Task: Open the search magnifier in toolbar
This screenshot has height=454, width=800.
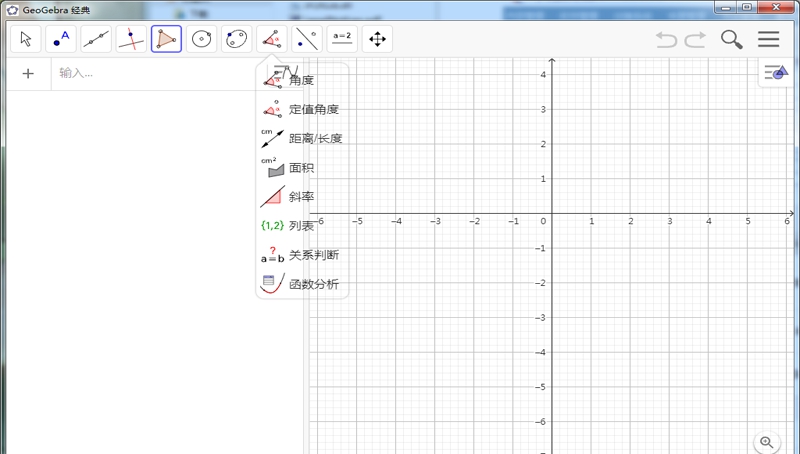Action: [732, 39]
